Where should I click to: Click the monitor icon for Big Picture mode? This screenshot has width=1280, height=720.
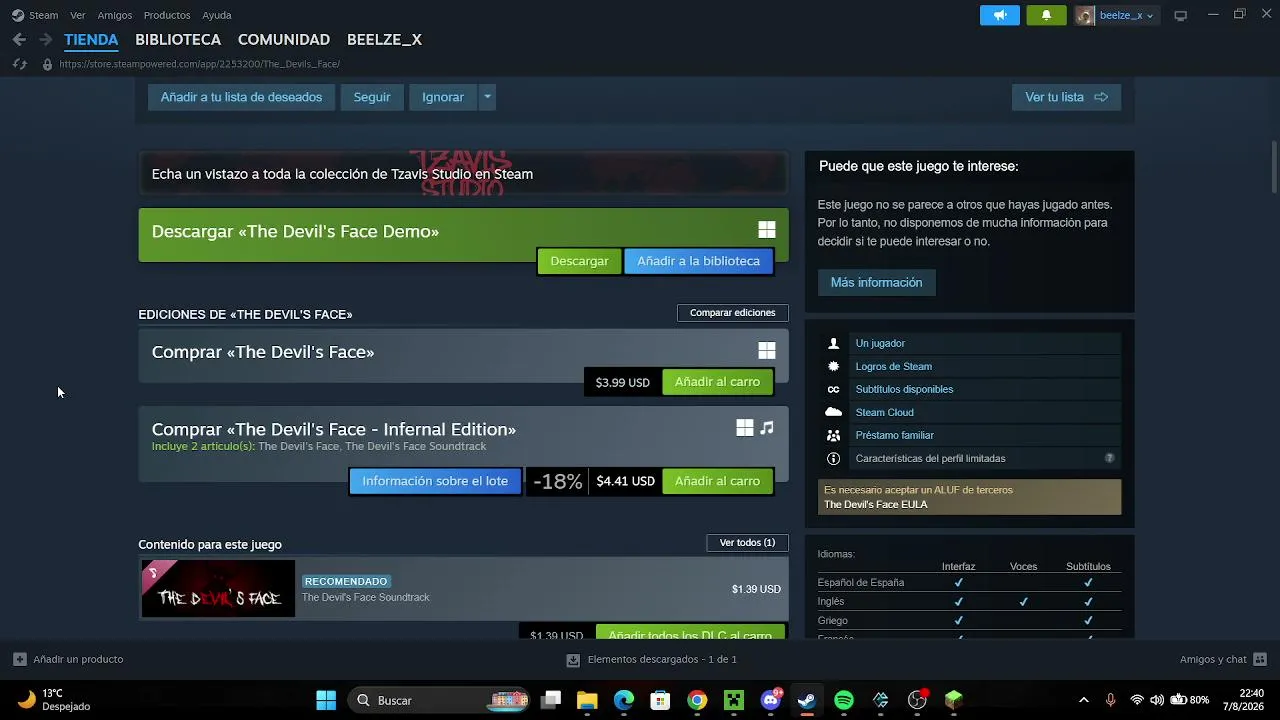[x=1180, y=15]
